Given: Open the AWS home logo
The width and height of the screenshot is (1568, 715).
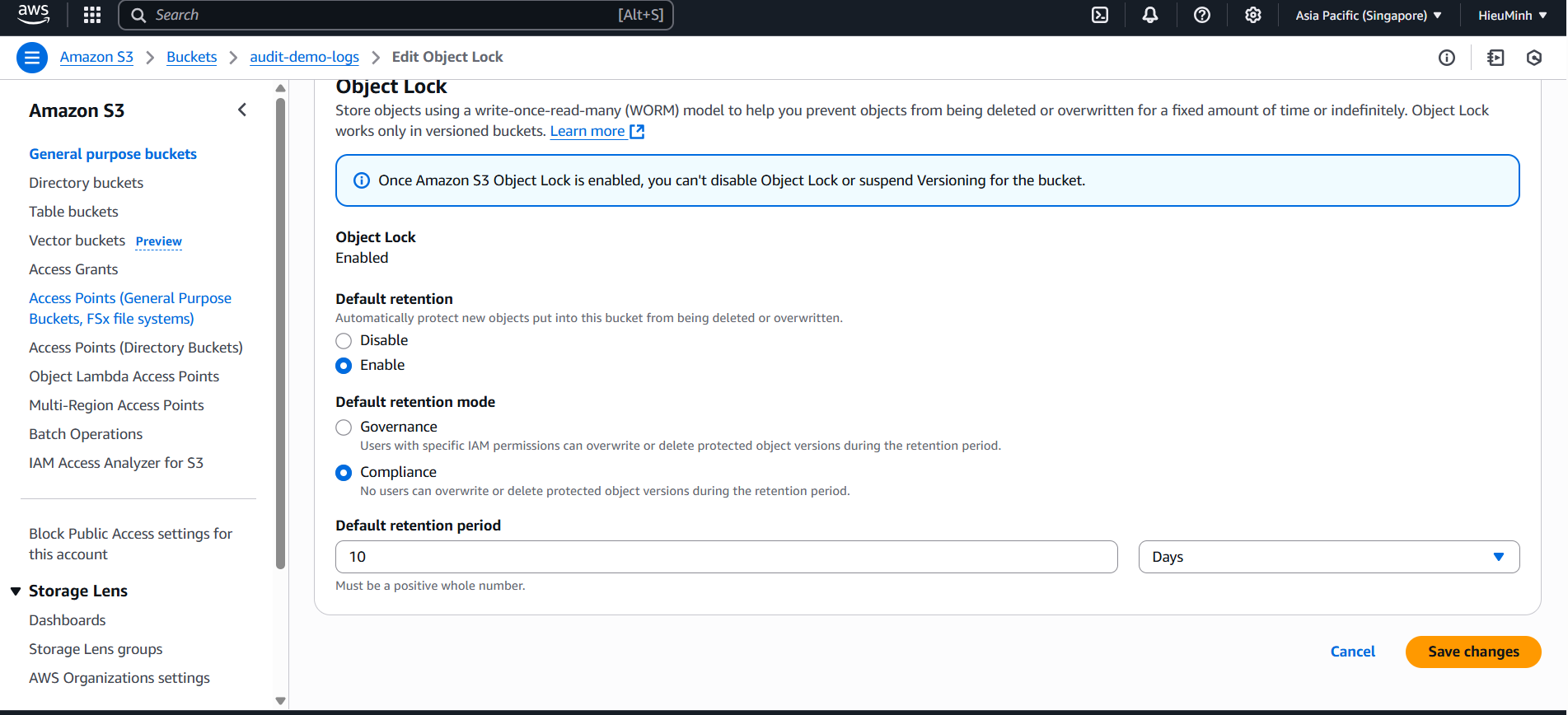Looking at the screenshot, I should [33, 14].
